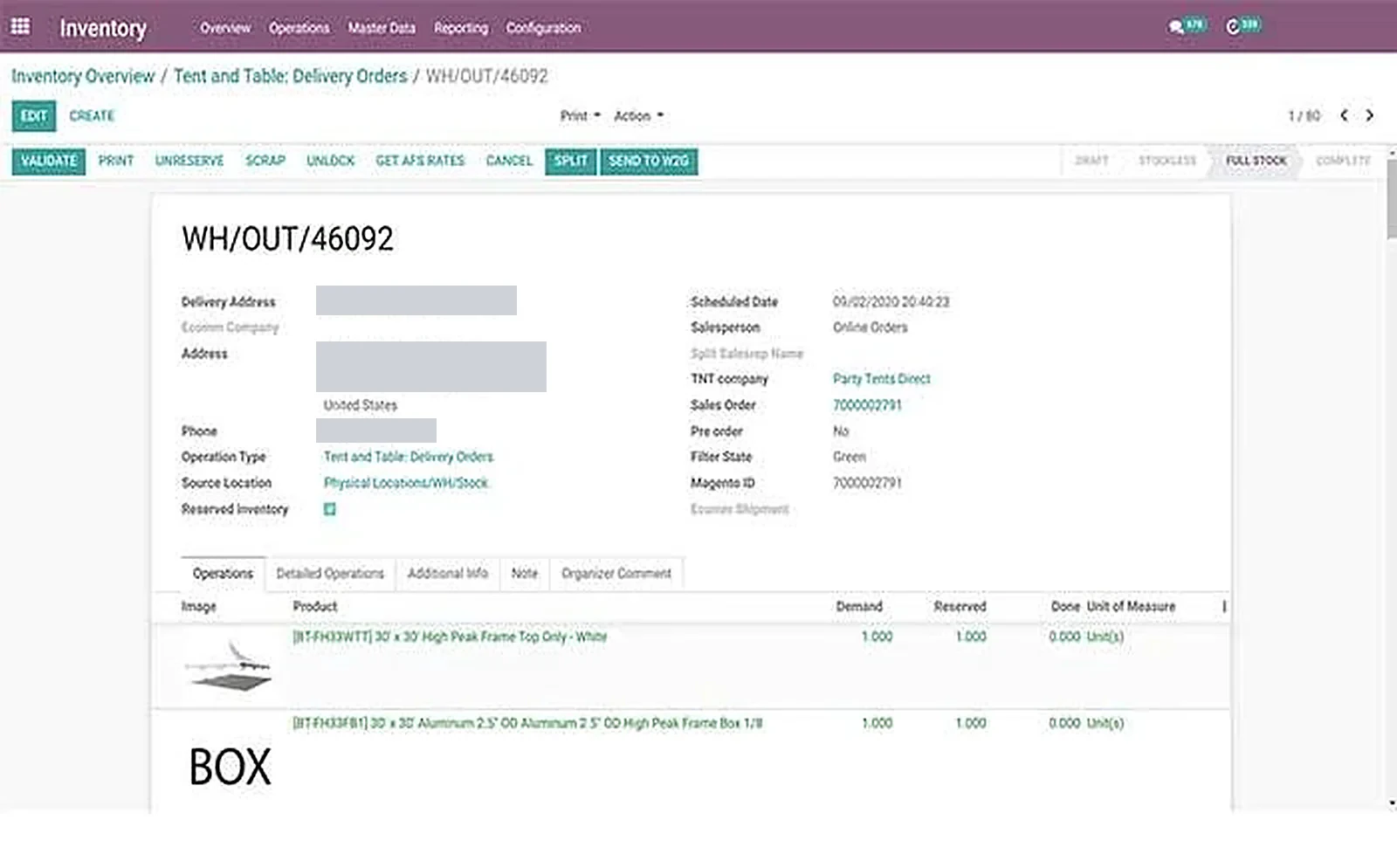This screenshot has width=1397, height=868.
Task: Expand the Action dropdown
Action: (638, 115)
